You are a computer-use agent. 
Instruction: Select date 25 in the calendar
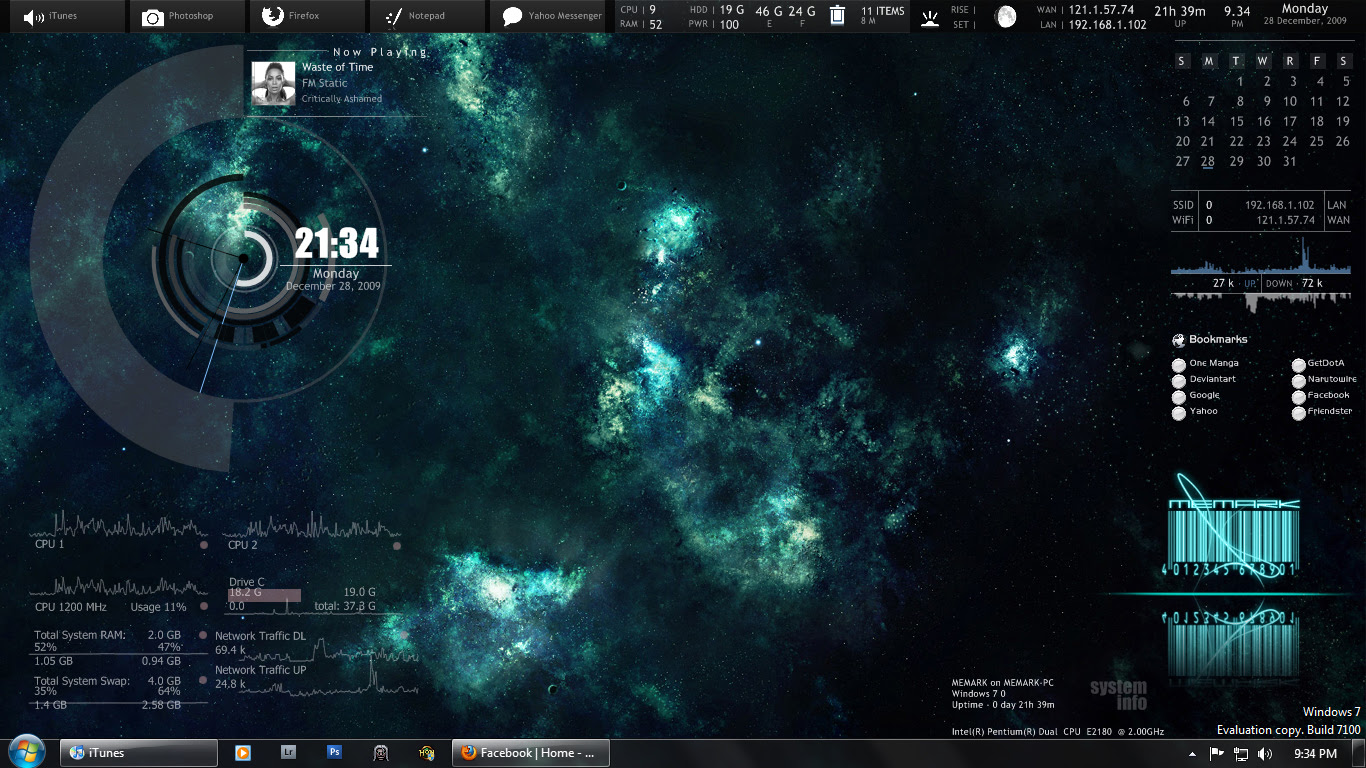[x=1317, y=142]
